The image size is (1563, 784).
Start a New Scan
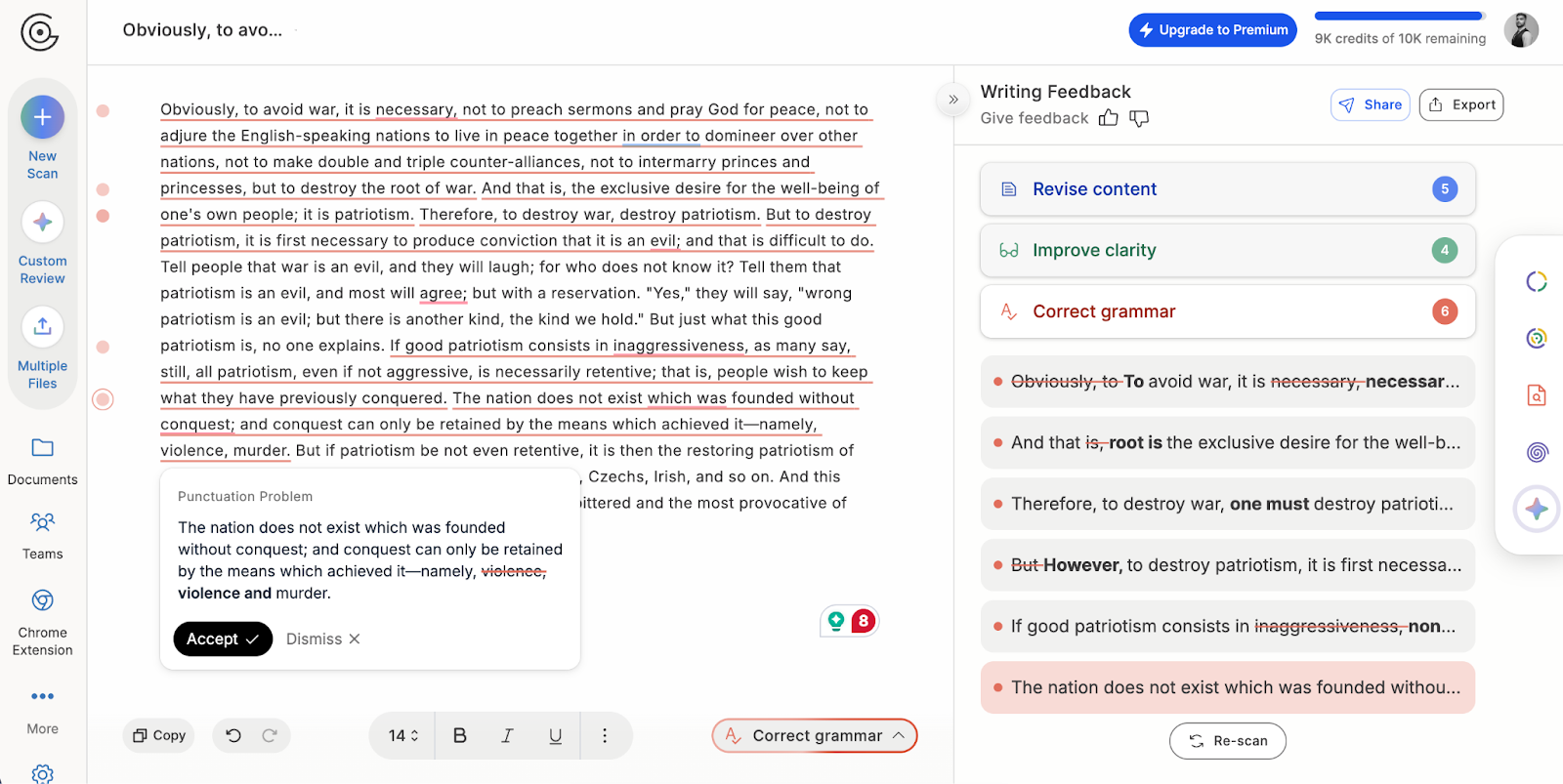[x=42, y=138]
